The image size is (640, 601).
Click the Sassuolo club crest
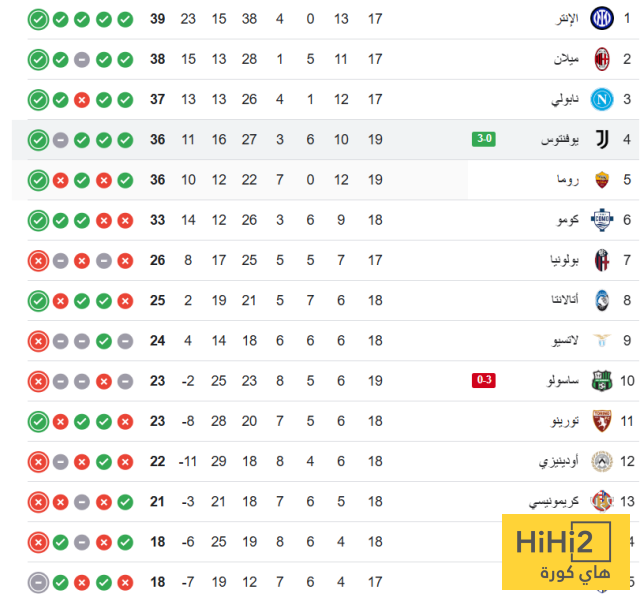[x=602, y=380]
